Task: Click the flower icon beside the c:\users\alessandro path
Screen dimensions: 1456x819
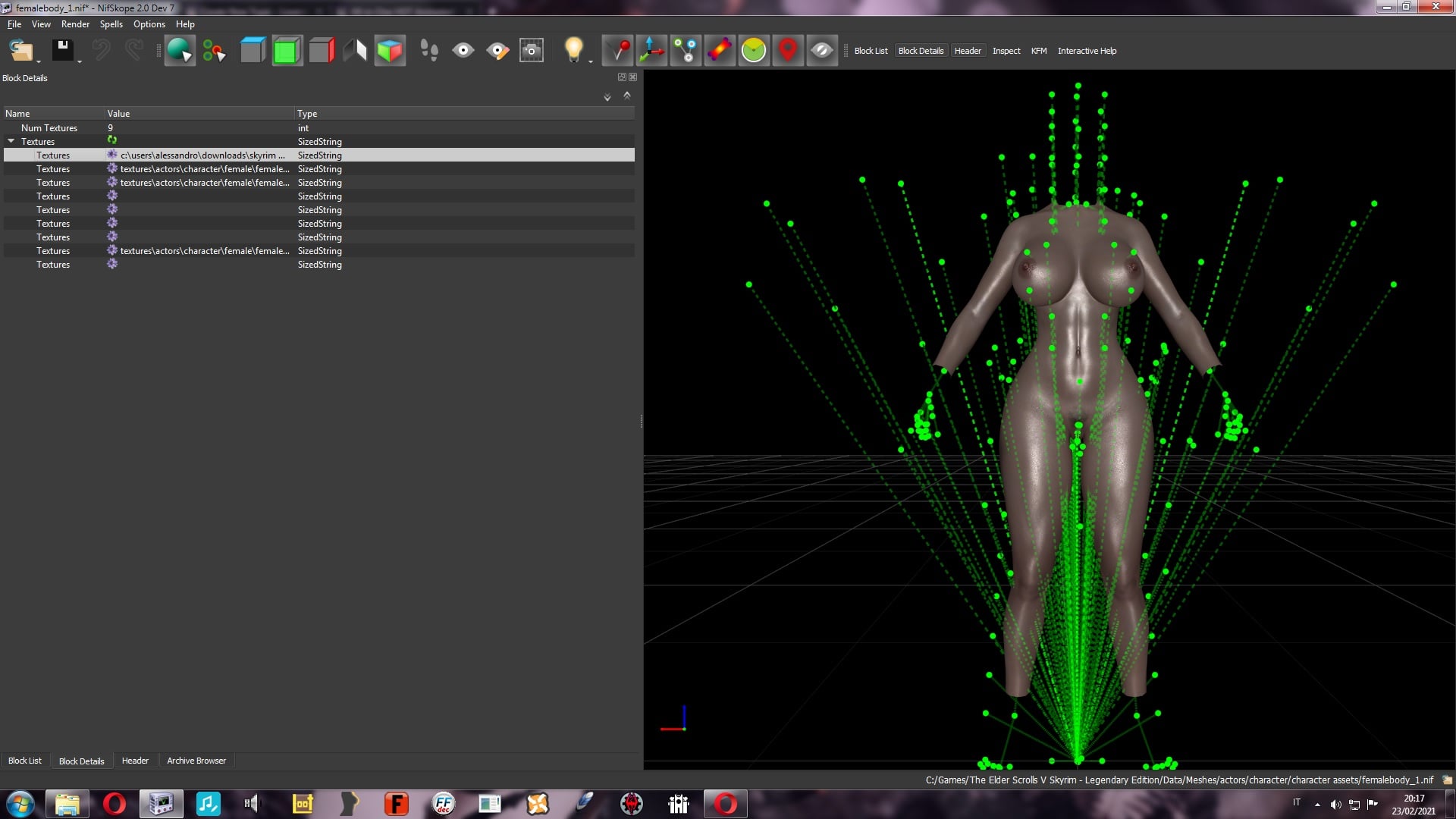Action: 112,155
